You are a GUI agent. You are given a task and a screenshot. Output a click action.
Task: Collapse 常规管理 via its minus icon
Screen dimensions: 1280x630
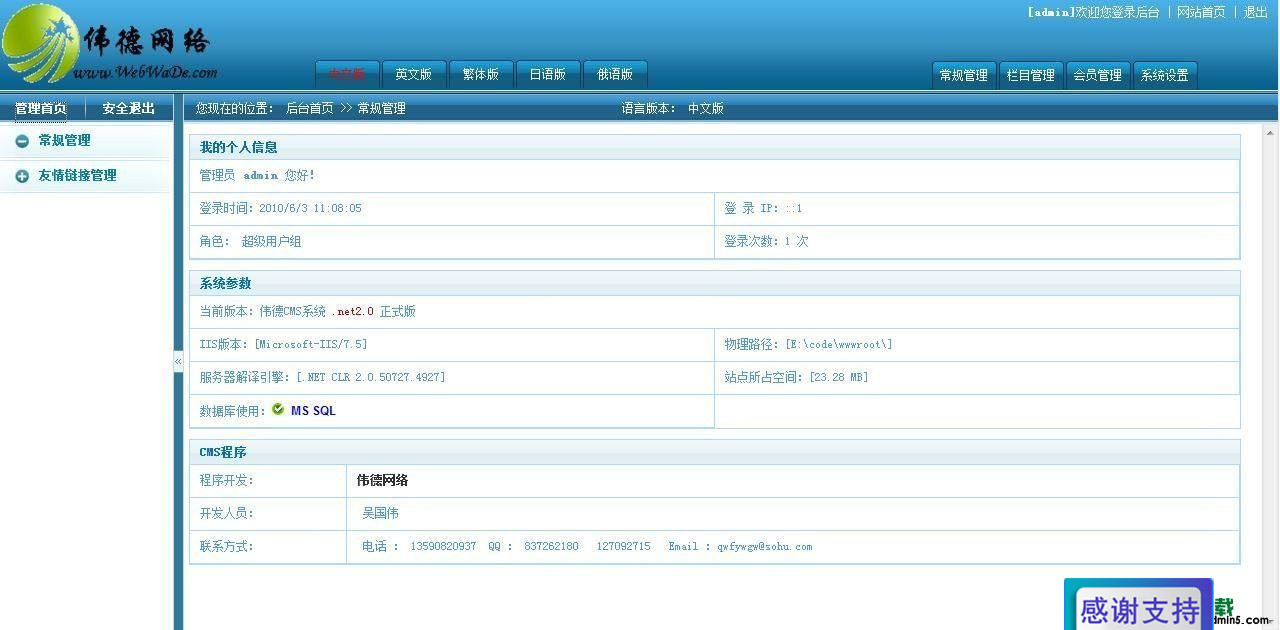(22, 141)
